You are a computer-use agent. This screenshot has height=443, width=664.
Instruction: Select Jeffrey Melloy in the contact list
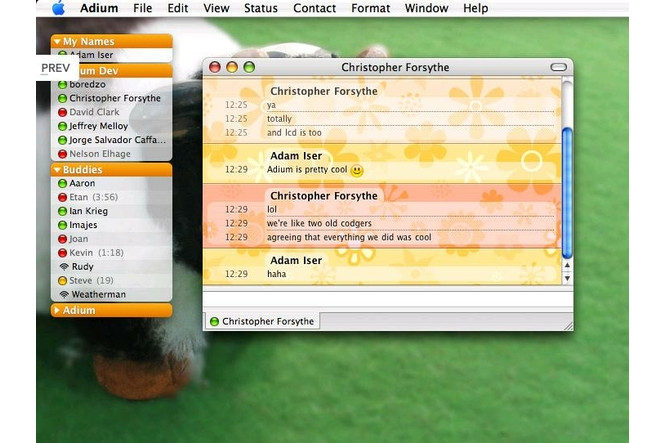point(98,127)
